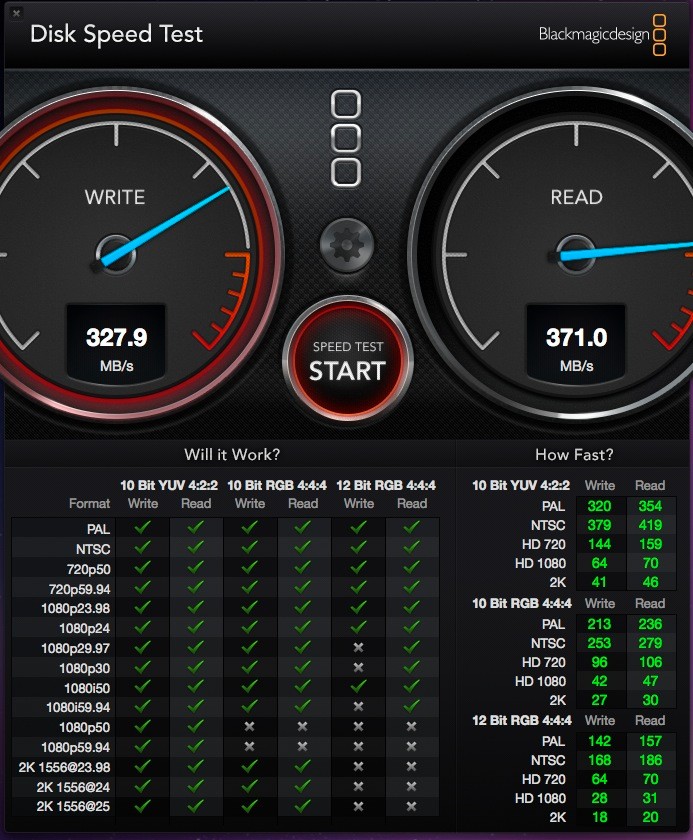Image resolution: width=693 pixels, height=840 pixels.
Task: Click the 1080i59.94 format row label
Action: [x=78, y=708]
